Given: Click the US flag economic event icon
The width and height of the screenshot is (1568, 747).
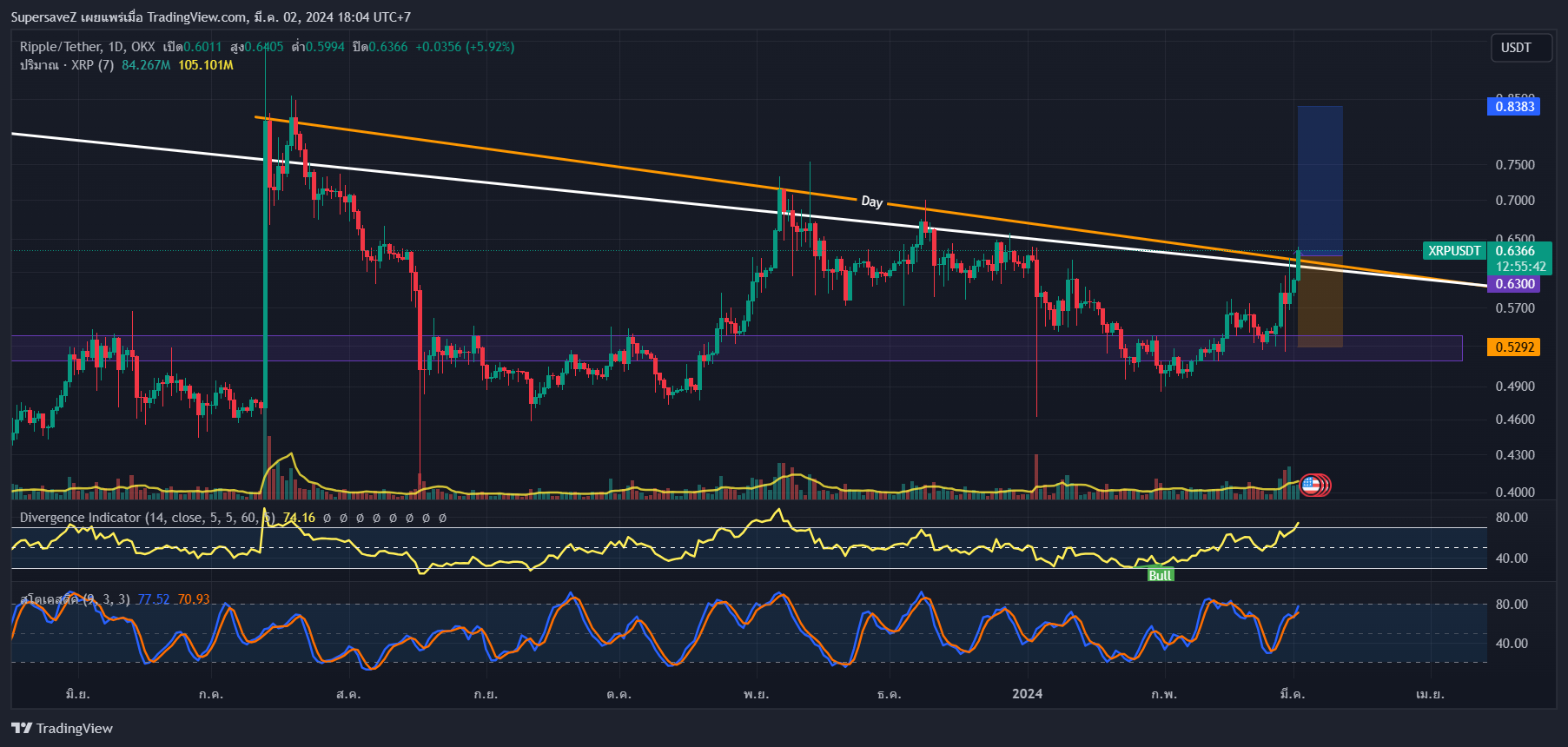Looking at the screenshot, I should click(x=1310, y=485).
